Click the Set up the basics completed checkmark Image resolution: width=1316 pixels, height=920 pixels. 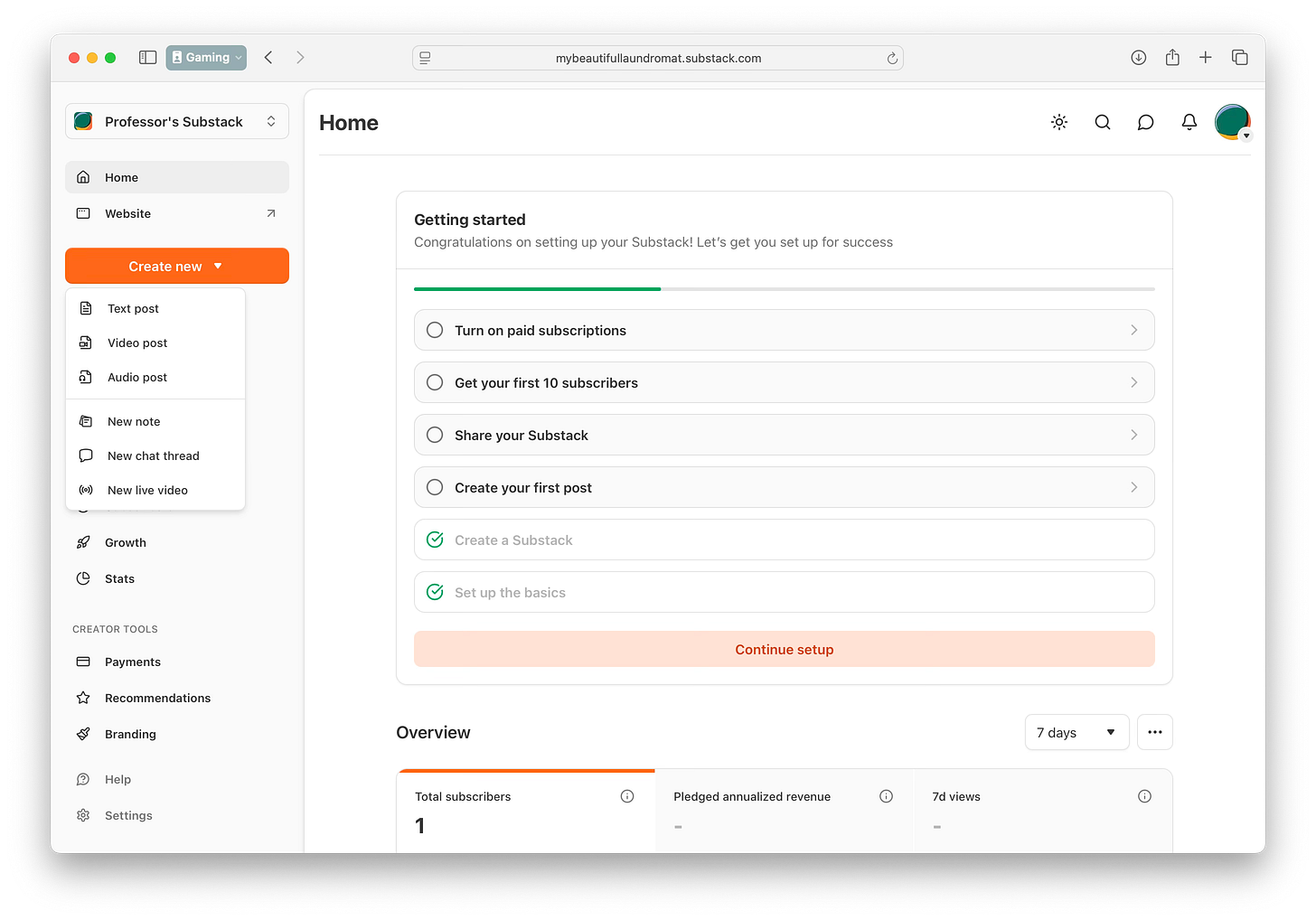[x=435, y=592]
